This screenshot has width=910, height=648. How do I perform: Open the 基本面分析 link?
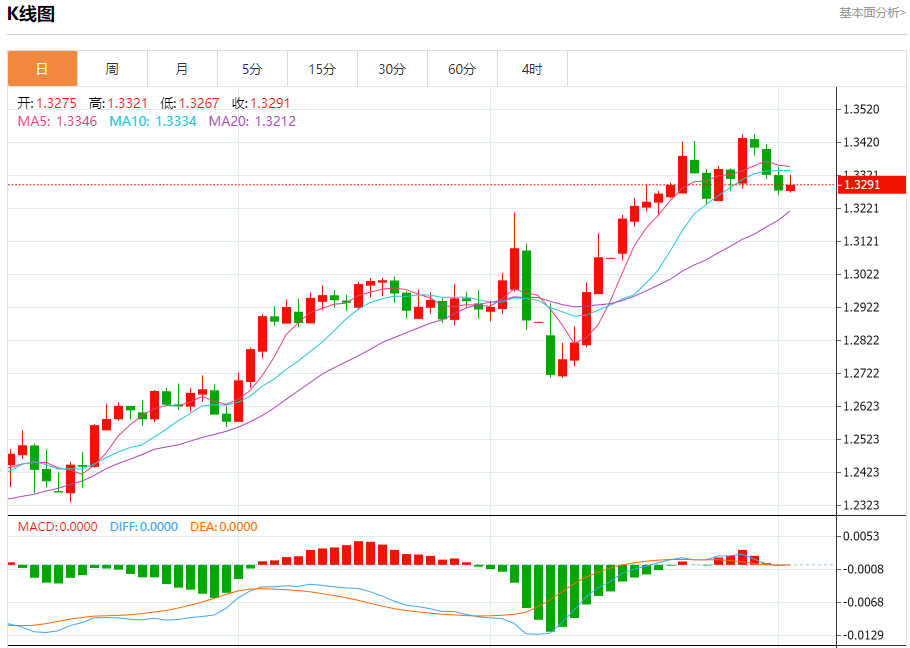pyautogui.click(x=871, y=13)
